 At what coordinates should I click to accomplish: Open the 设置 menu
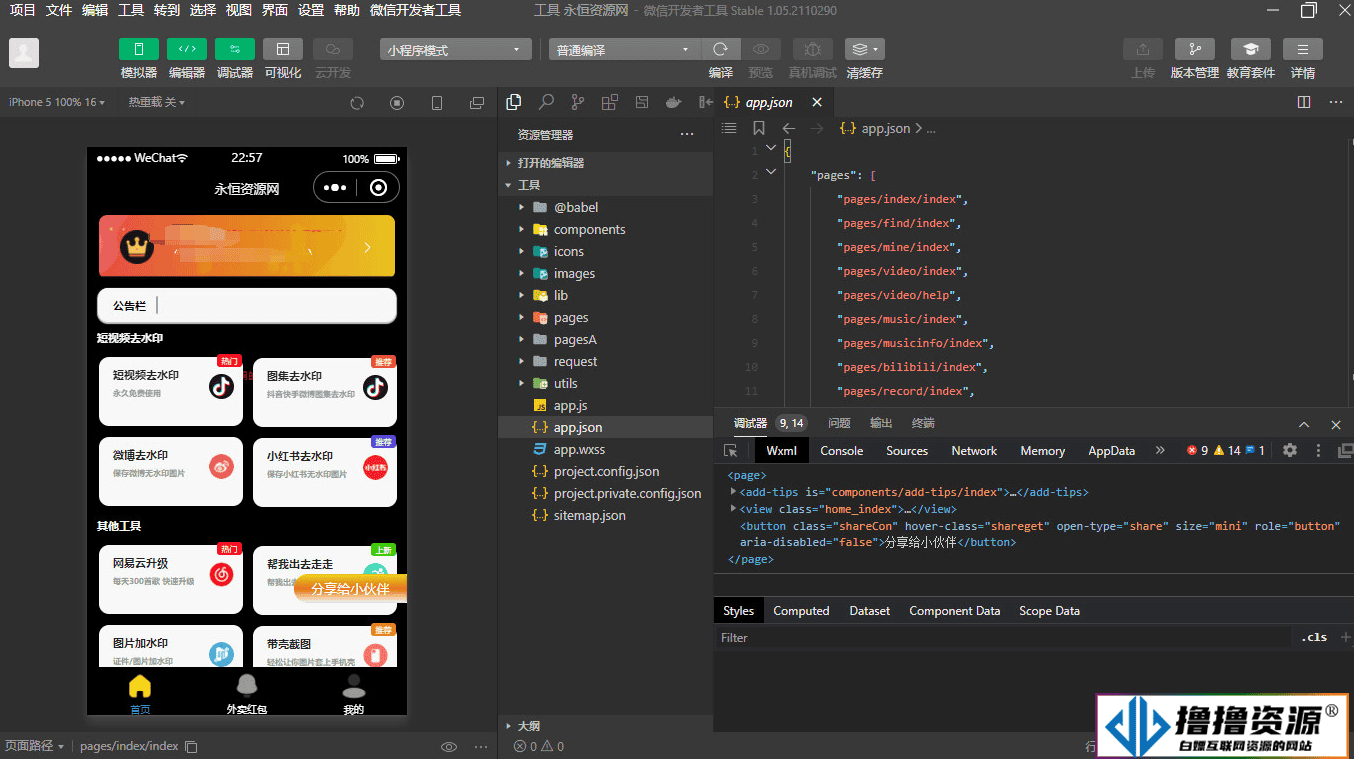coord(311,10)
